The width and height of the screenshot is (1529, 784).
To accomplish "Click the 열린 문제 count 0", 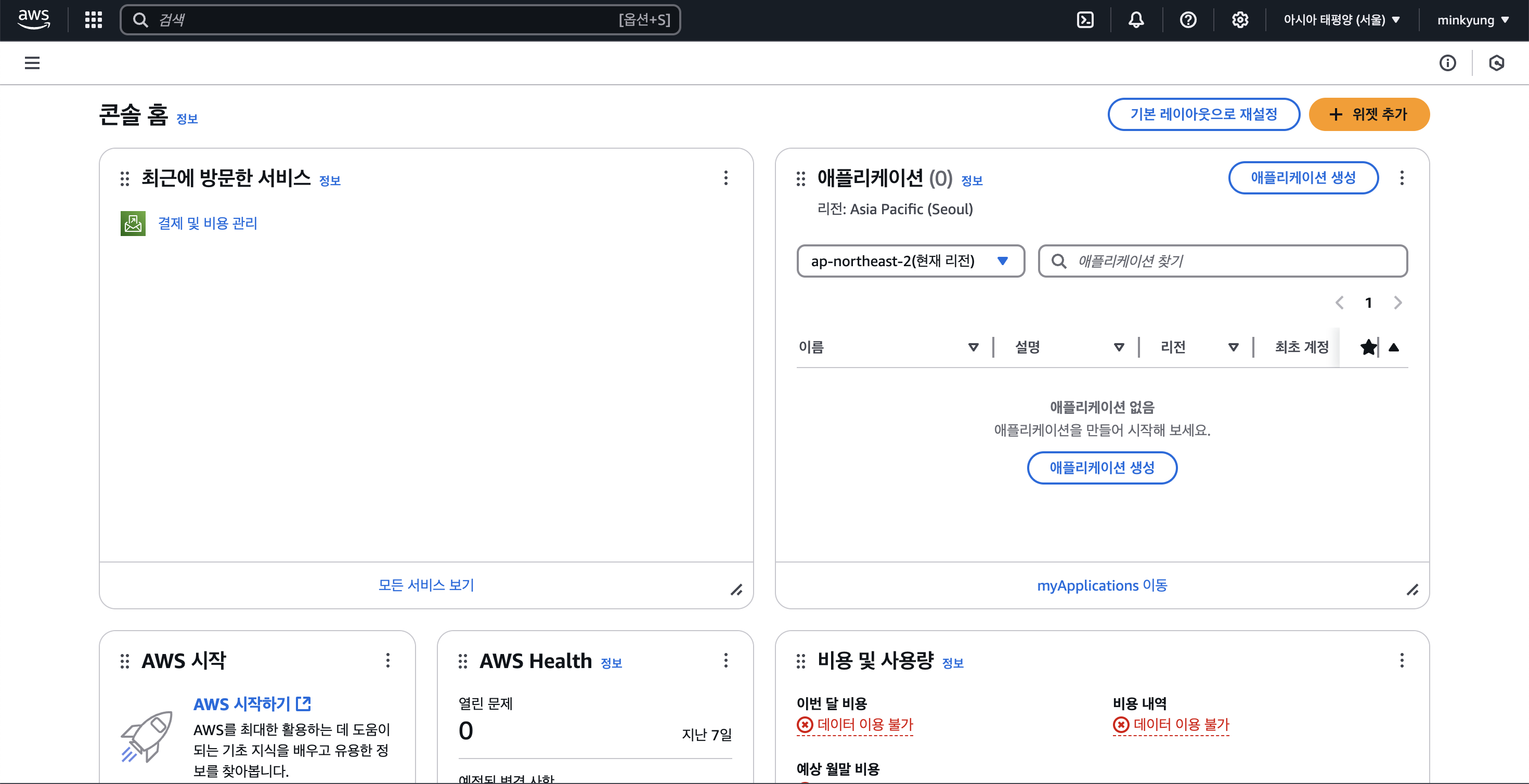I will click(x=466, y=730).
